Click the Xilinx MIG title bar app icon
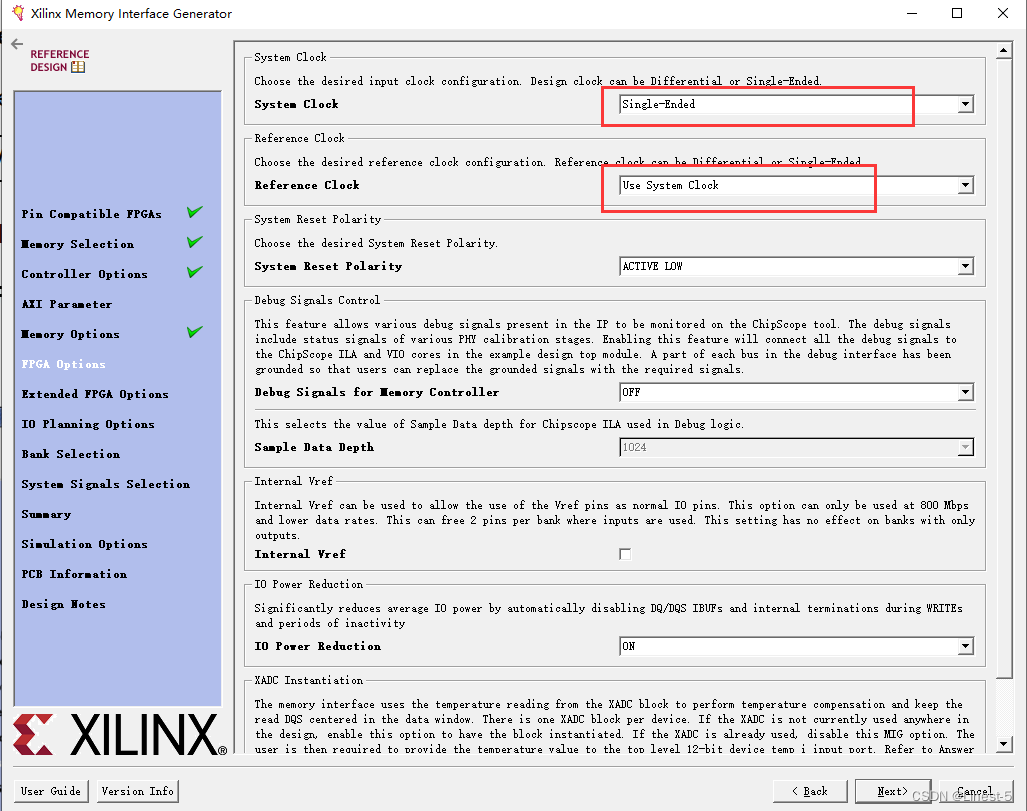Screen dimensions: 1027x811 18,12
